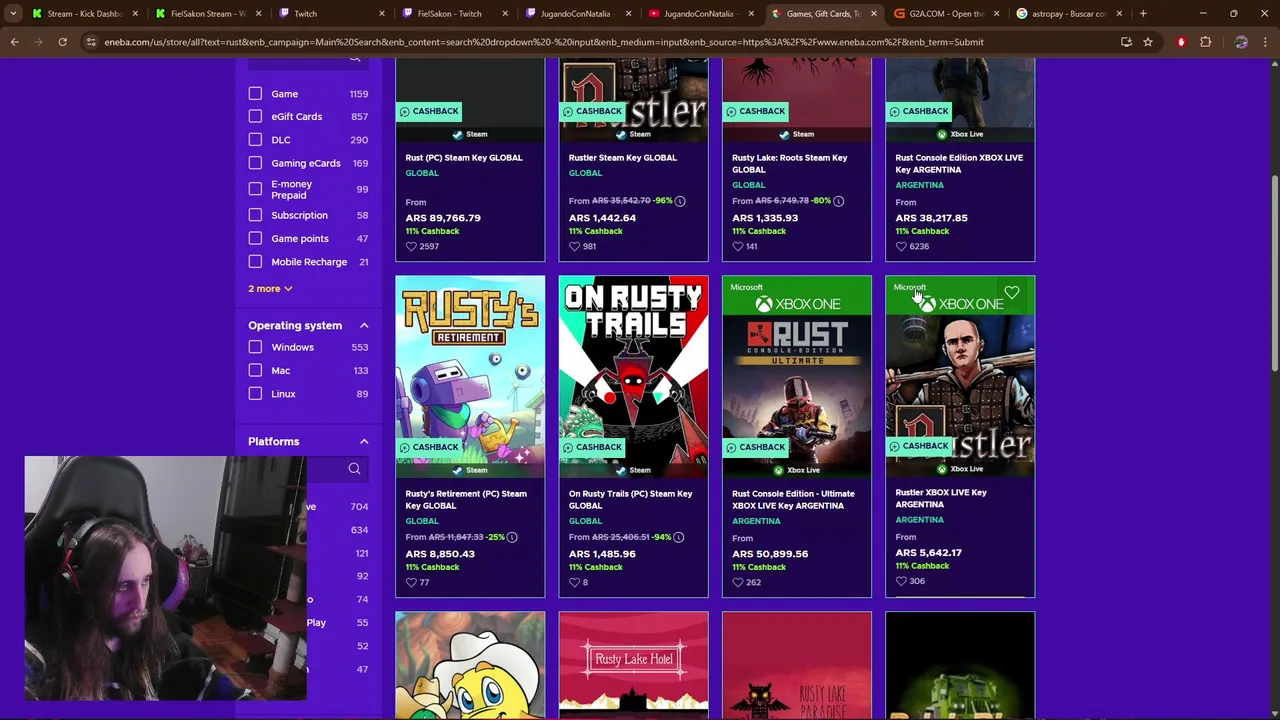Filter by Windows operating system
This screenshot has width=1280, height=720.
tap(255, 347)
